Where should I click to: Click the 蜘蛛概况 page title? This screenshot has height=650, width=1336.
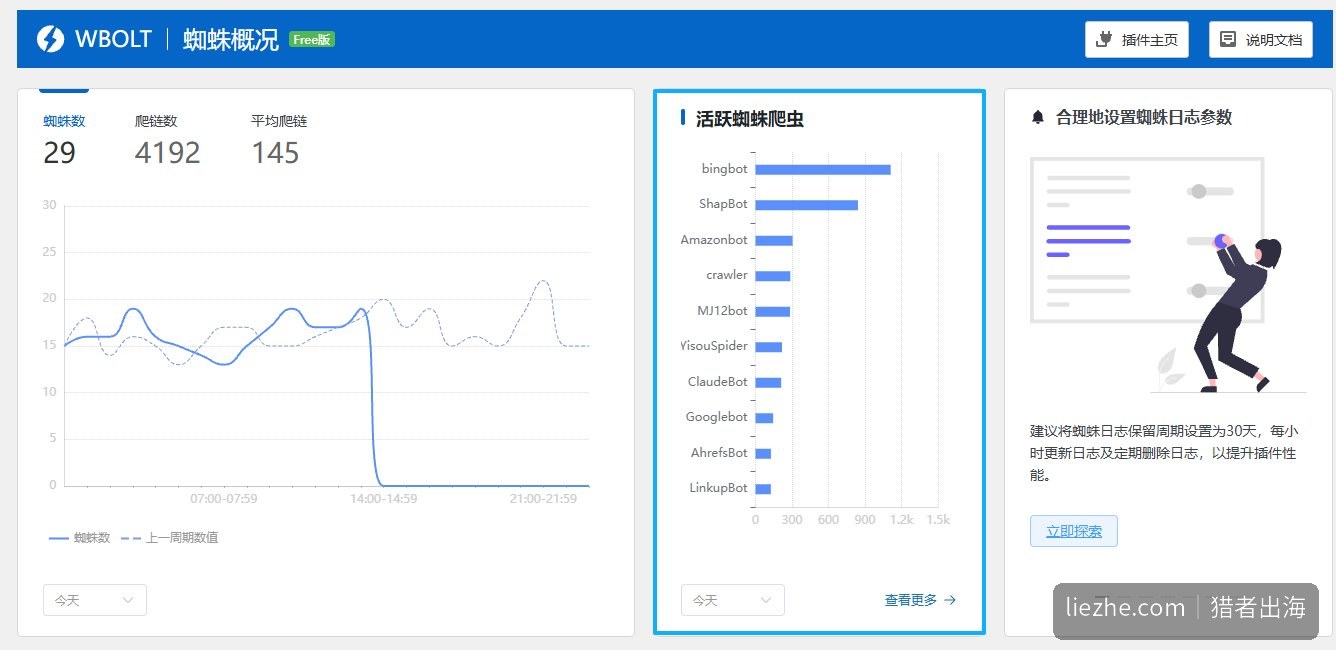[231, 40]
